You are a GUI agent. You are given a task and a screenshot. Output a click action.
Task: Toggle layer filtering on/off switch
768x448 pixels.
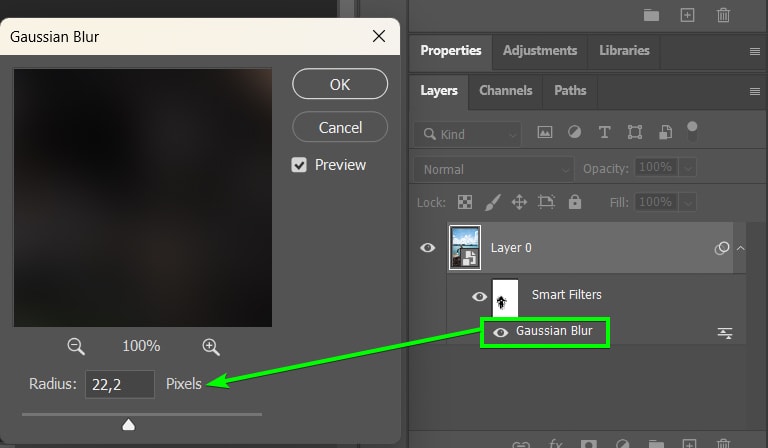pyautogui.click(x=692, y=131)
